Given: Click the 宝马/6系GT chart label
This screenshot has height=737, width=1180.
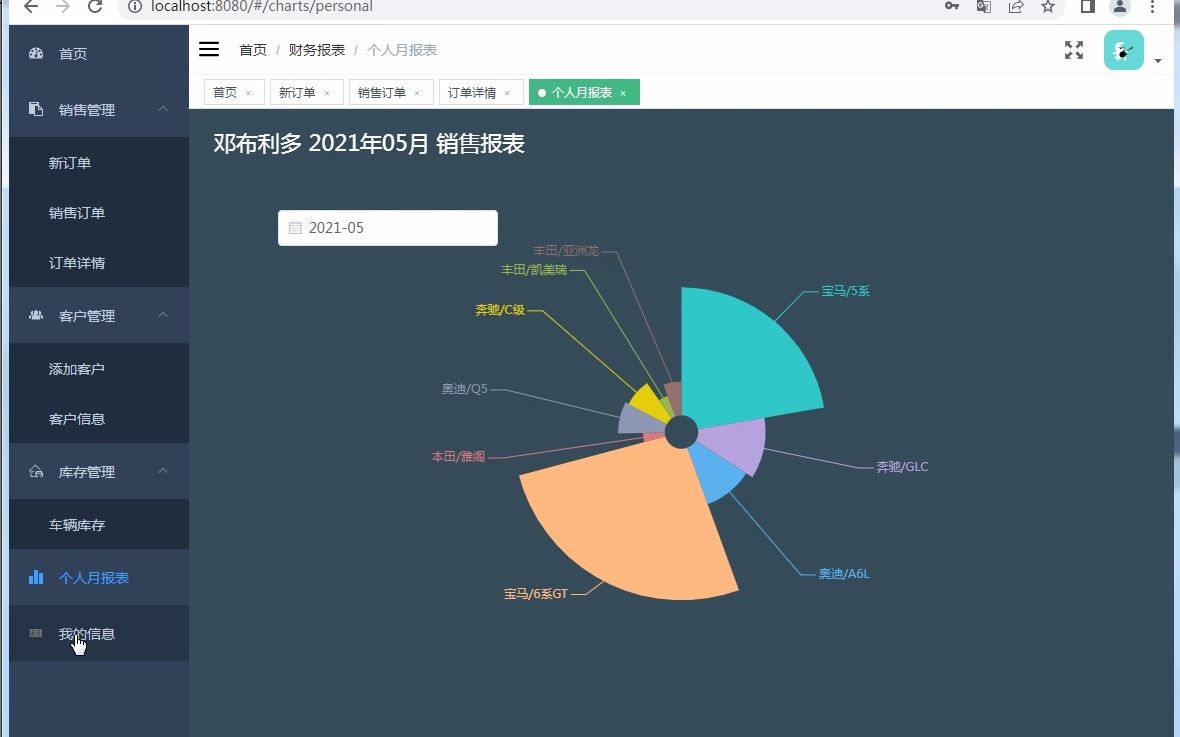Looking at the screenshot, I should tap(536, 594).
